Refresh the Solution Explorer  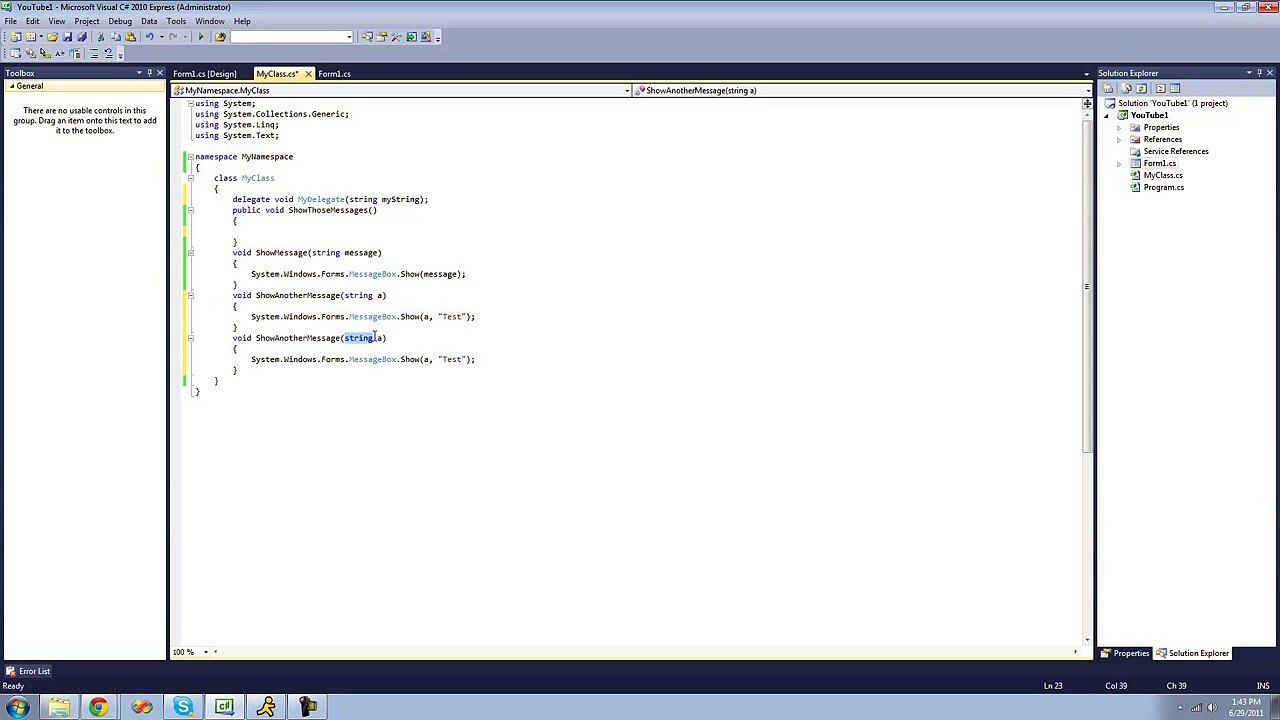(x=1141, y=88)
